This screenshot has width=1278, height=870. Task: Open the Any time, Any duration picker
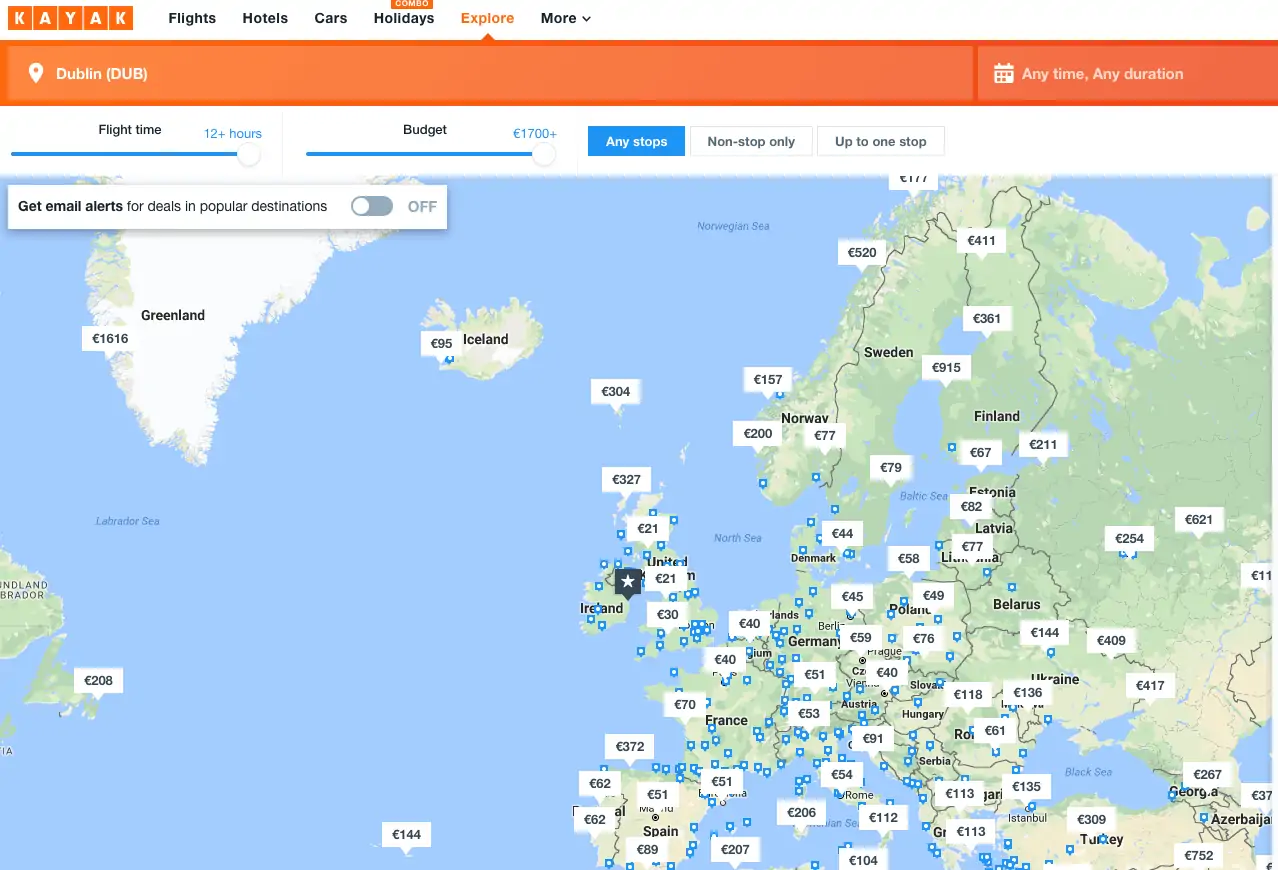(x=1102, y=74)
